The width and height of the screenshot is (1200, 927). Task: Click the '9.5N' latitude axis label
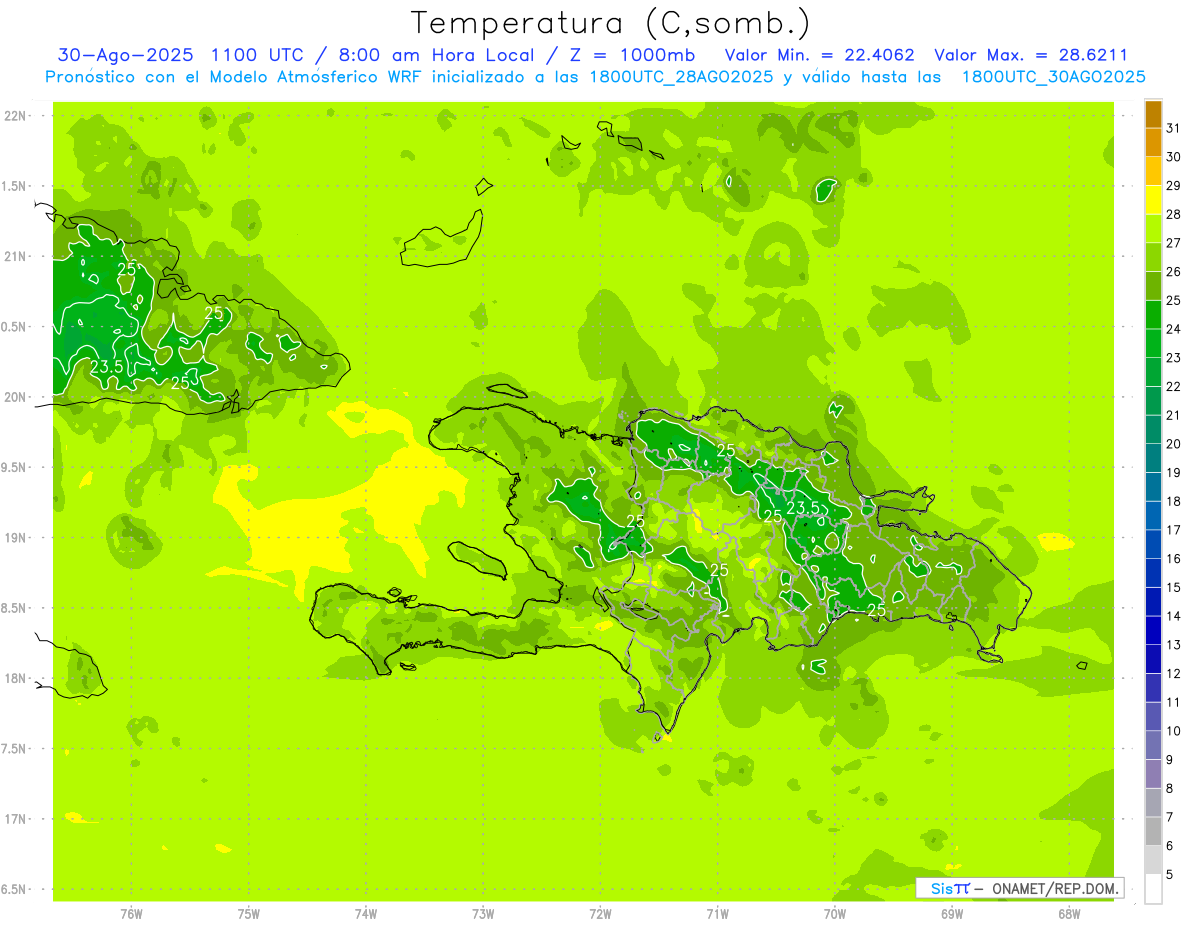[15, 467]
